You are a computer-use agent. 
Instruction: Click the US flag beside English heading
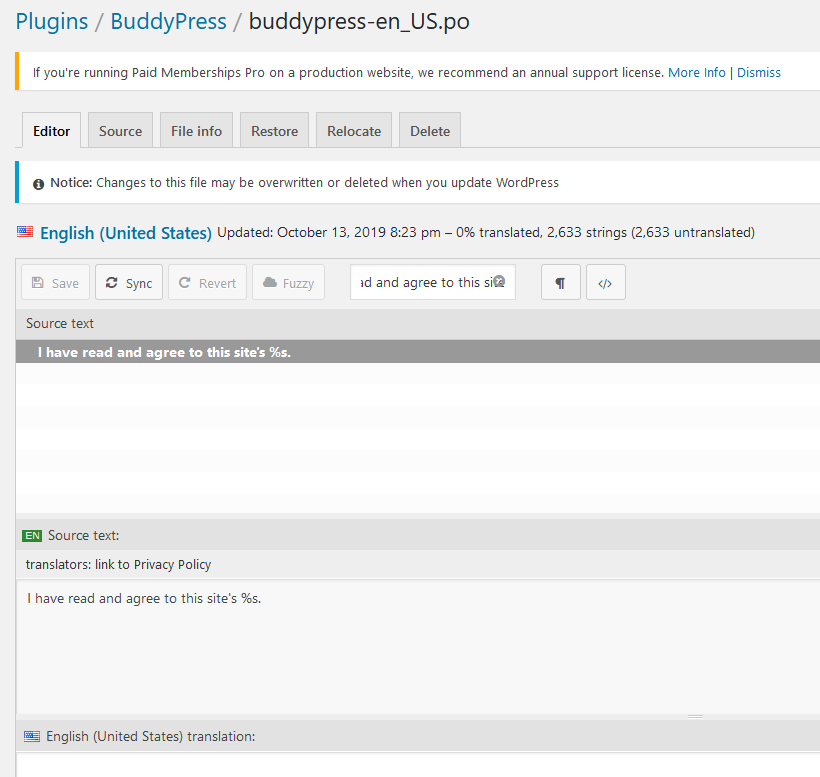tap(25, 232)
